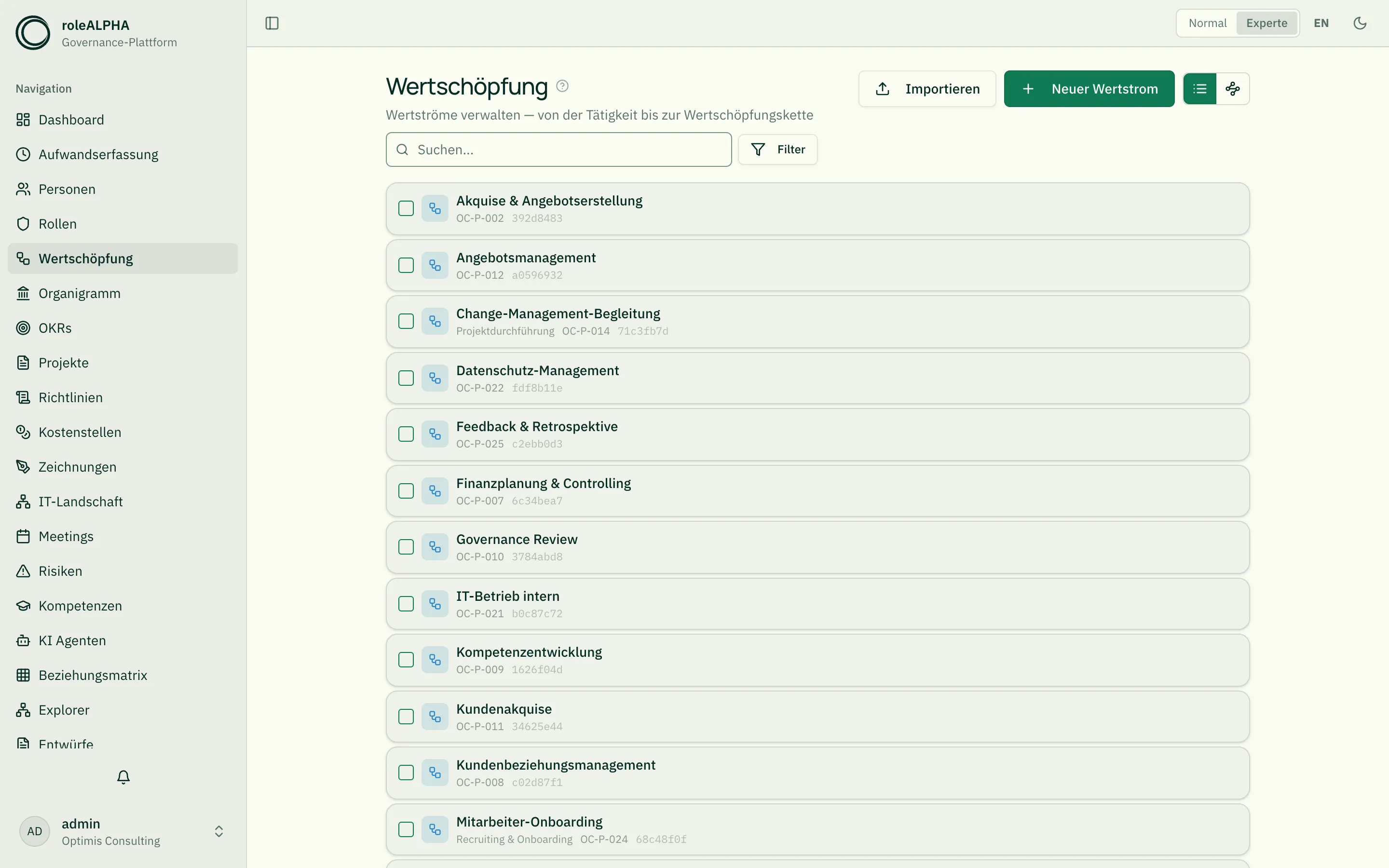Switch to flow graph view icon
The width and height of the screenshot is (1389, 868).
click(x=1233, y=89)
